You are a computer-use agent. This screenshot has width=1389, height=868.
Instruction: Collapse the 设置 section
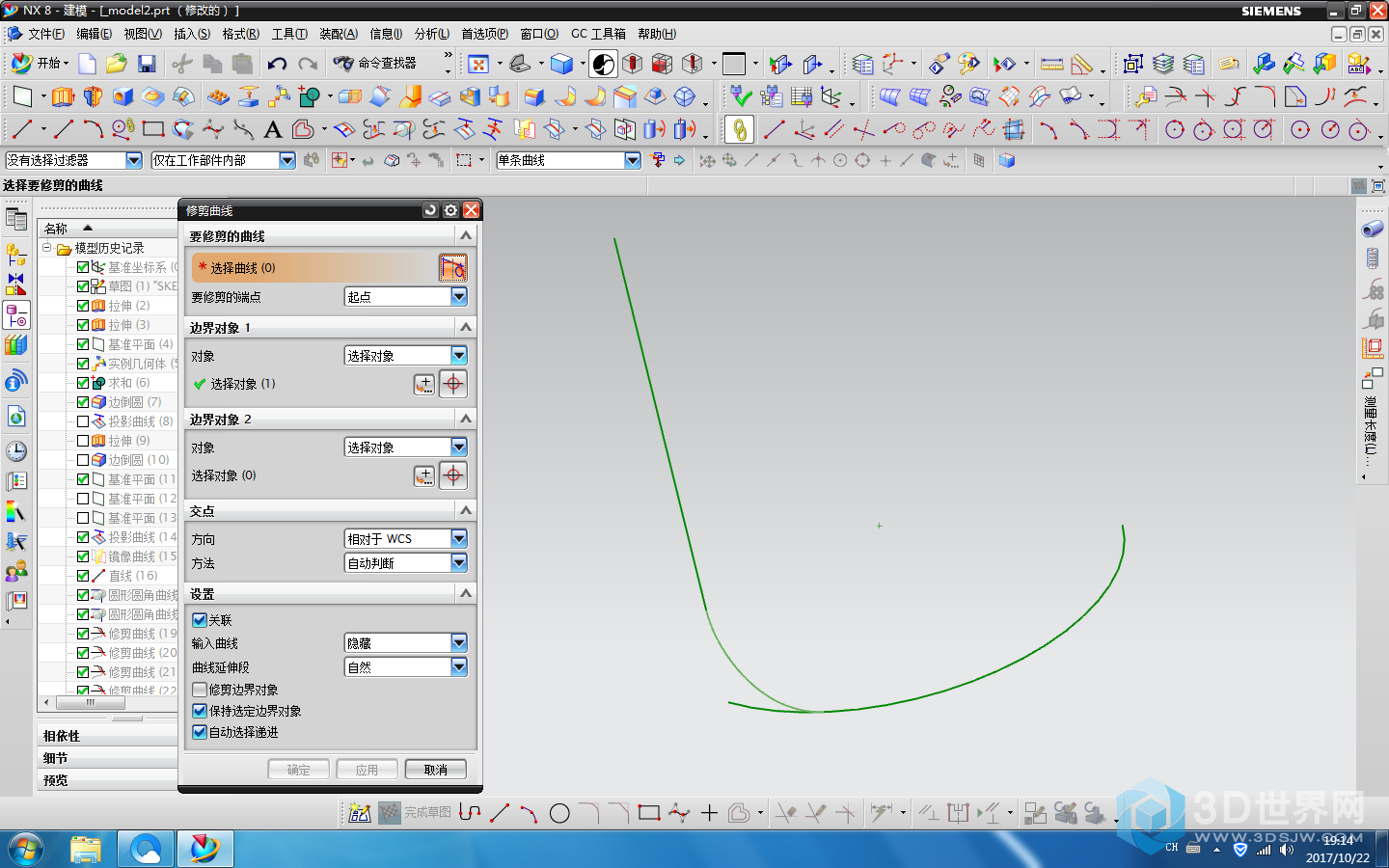[466, 593]
